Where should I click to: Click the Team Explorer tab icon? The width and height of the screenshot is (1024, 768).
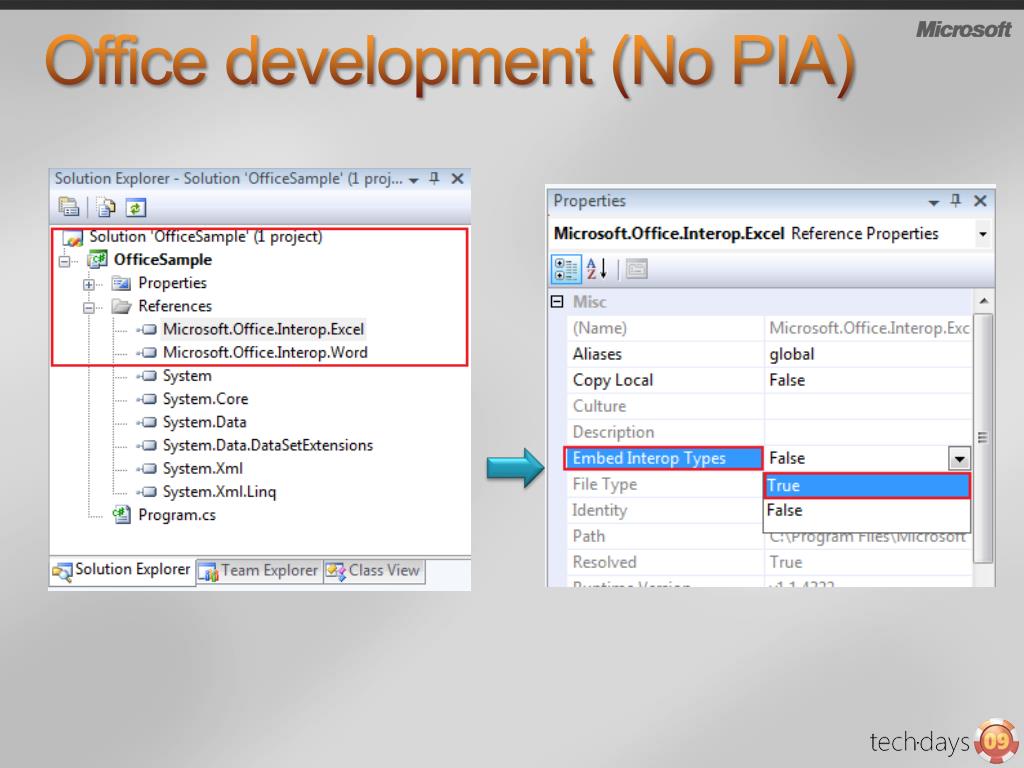[x=208, y=573]
